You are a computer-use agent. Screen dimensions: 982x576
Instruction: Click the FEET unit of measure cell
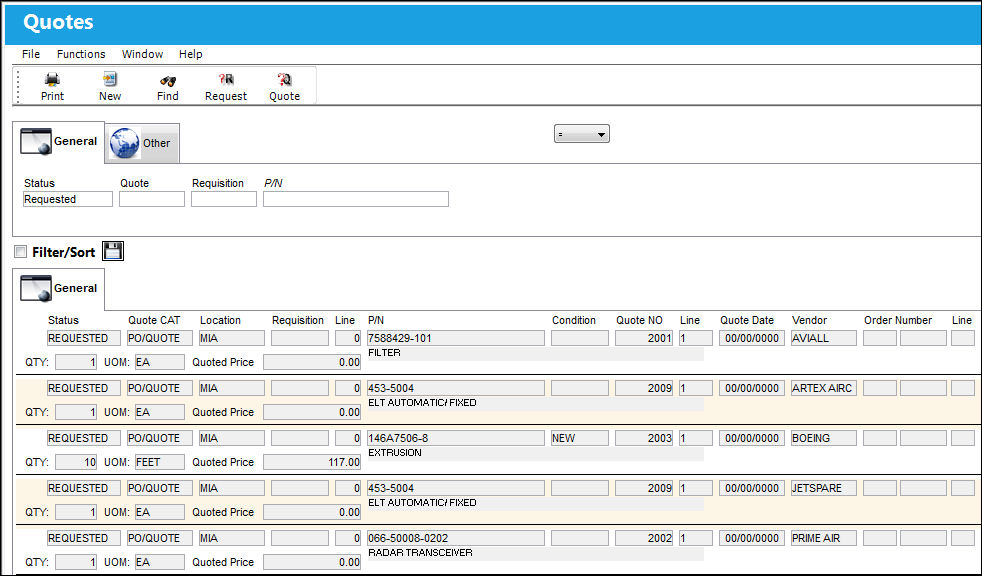pyautogui.click(x=160, y=462)
